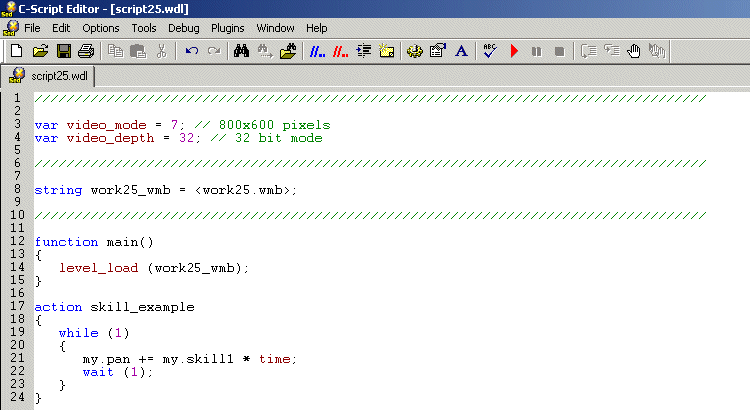Open the Tools menu
750x410 pixels.
click(x=144, y=28)
